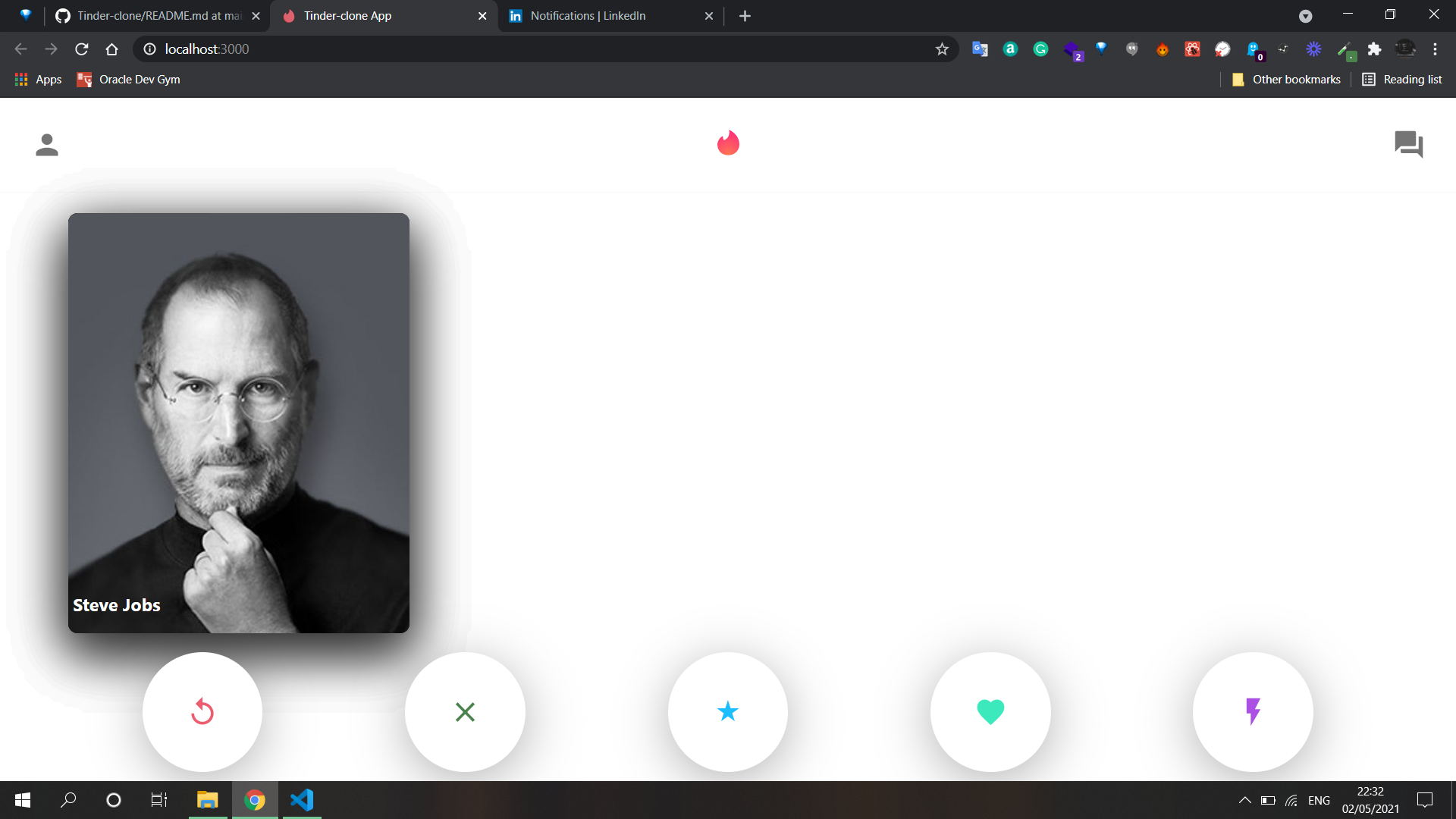Image resolution: width=1456 pixels, height=819 pixels.
Task: Expand the Other bookmarks folder
Action: 1286,80
